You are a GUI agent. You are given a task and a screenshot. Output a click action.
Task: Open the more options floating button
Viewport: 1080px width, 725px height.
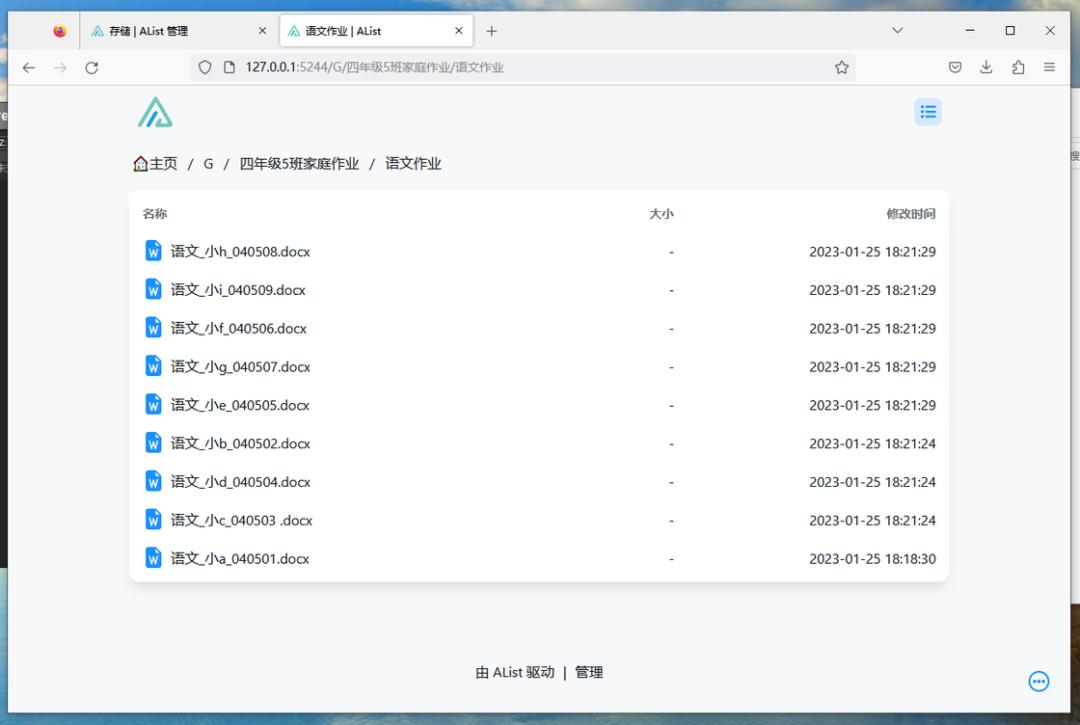point(1039,681)
